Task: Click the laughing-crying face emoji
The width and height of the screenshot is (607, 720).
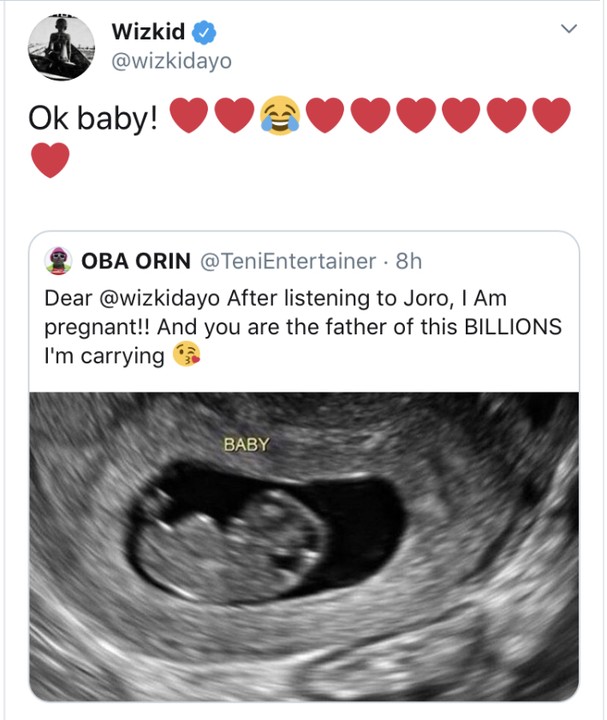Action: [x=281, y=116]
